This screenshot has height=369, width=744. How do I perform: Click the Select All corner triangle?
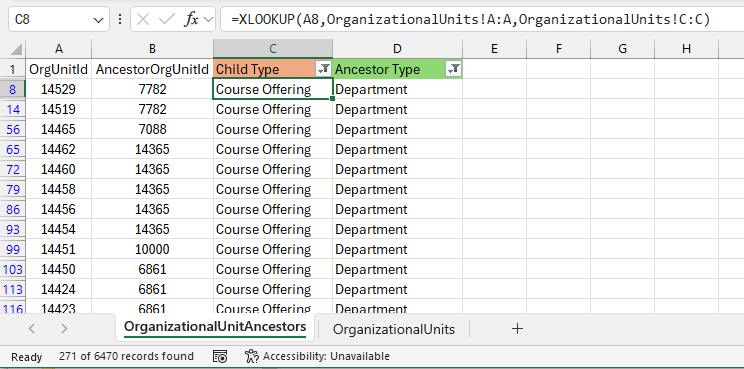tap(16, 49)
